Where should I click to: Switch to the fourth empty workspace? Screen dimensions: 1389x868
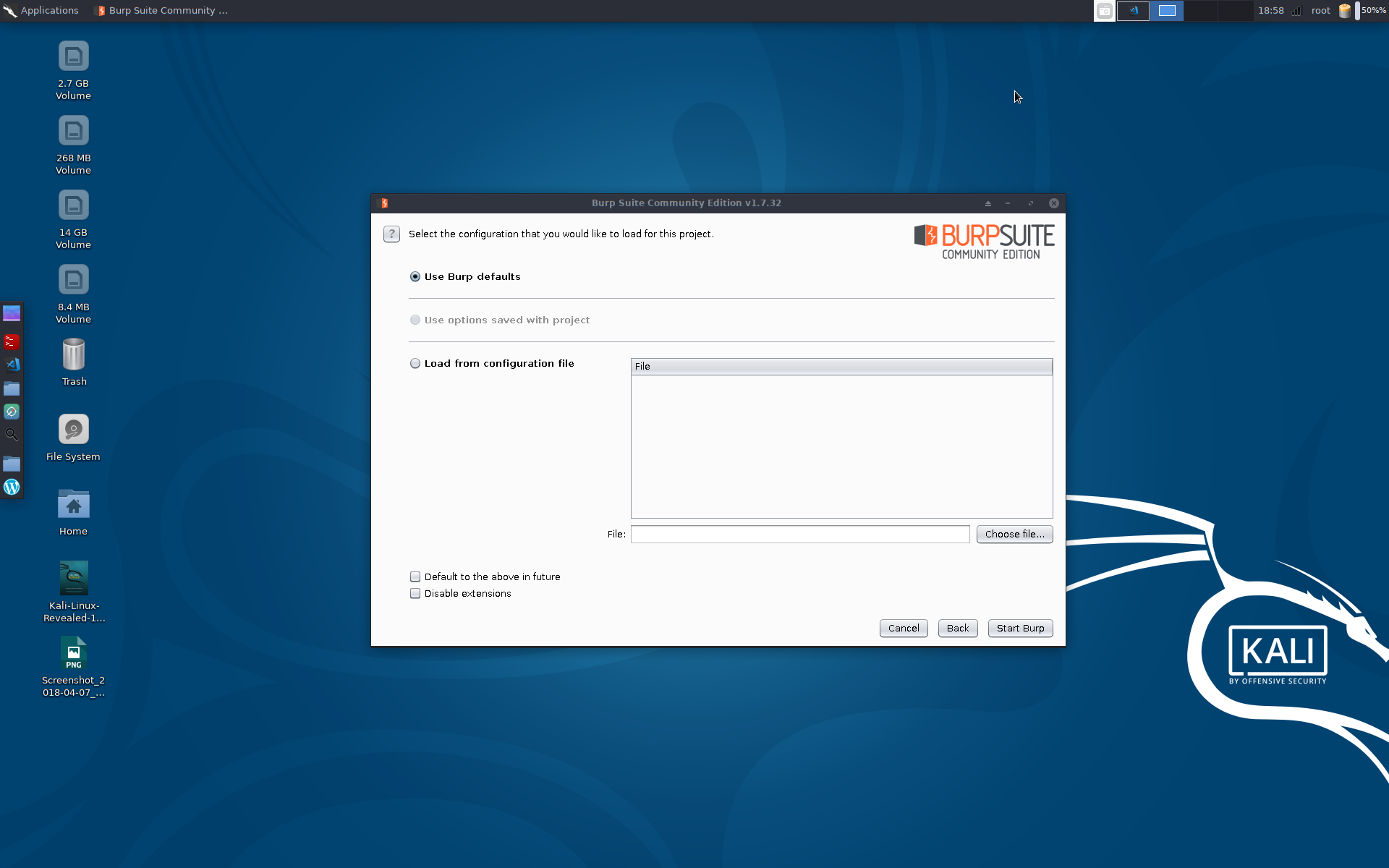[x=1236, y=11]
